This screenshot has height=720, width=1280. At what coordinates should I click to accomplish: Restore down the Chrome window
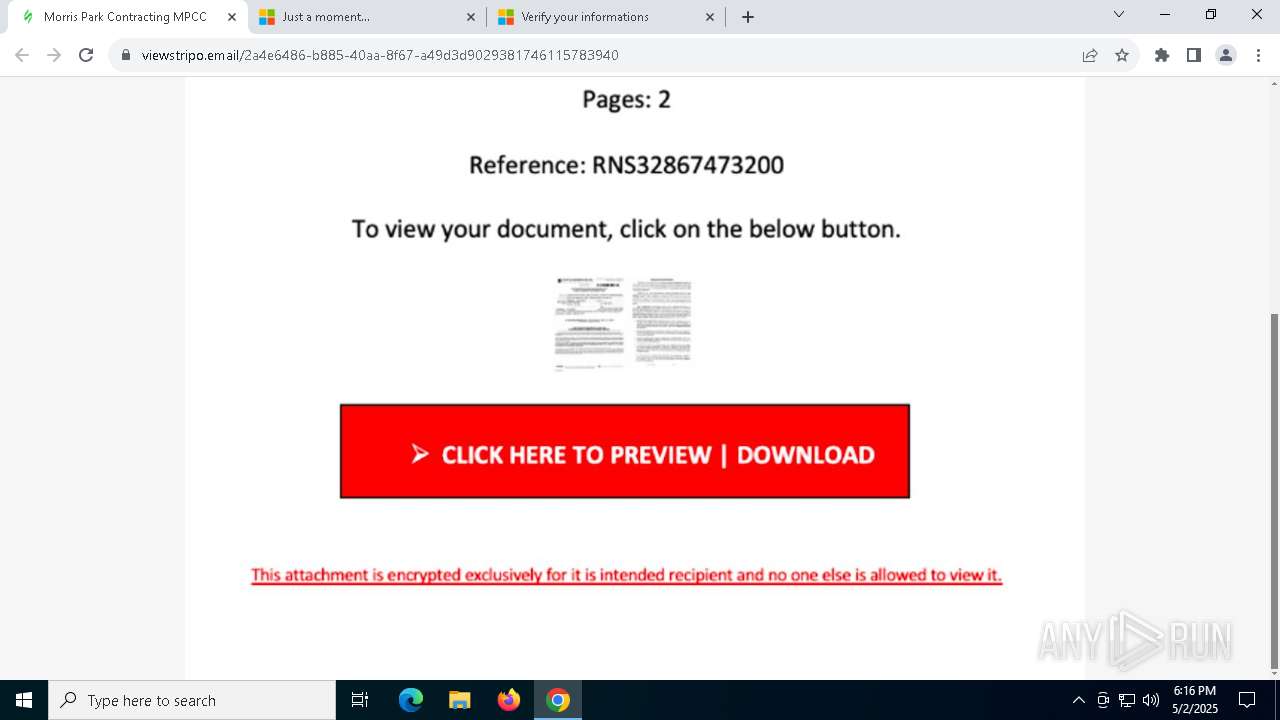coord(1211,14)
